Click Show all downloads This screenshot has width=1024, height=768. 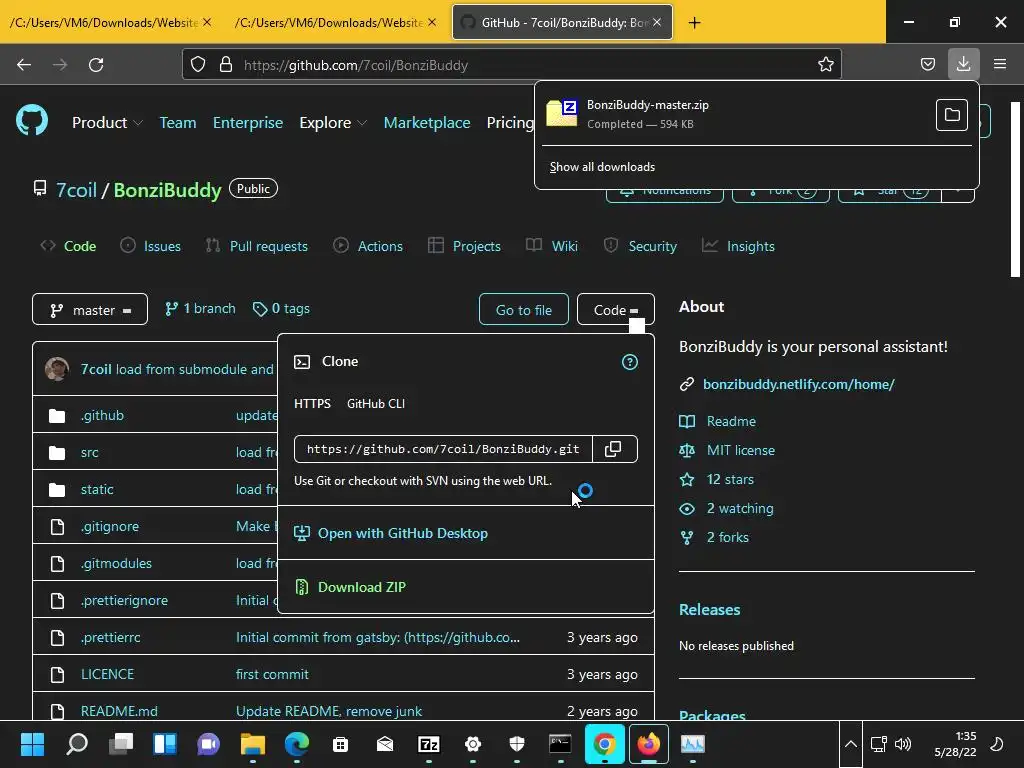pyautogui.click(x=602, y=167)
